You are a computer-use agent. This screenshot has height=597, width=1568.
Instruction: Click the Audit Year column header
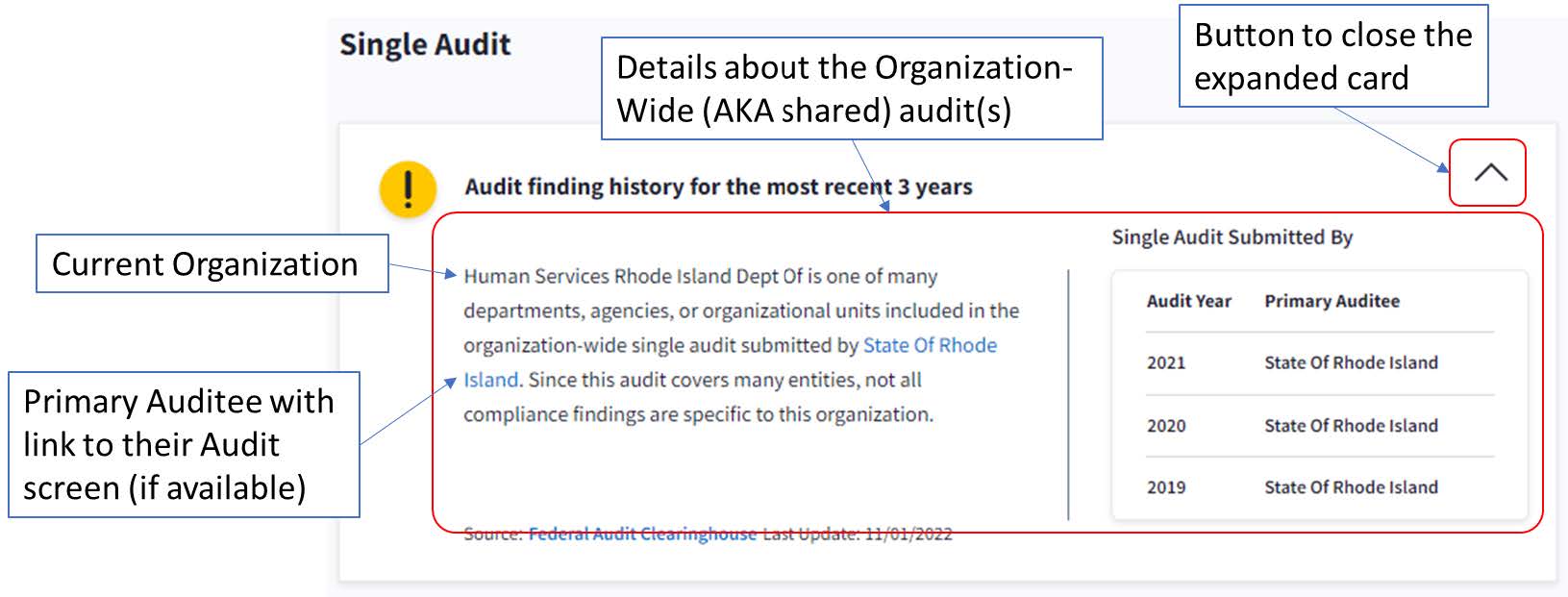tap(1188, 302)
